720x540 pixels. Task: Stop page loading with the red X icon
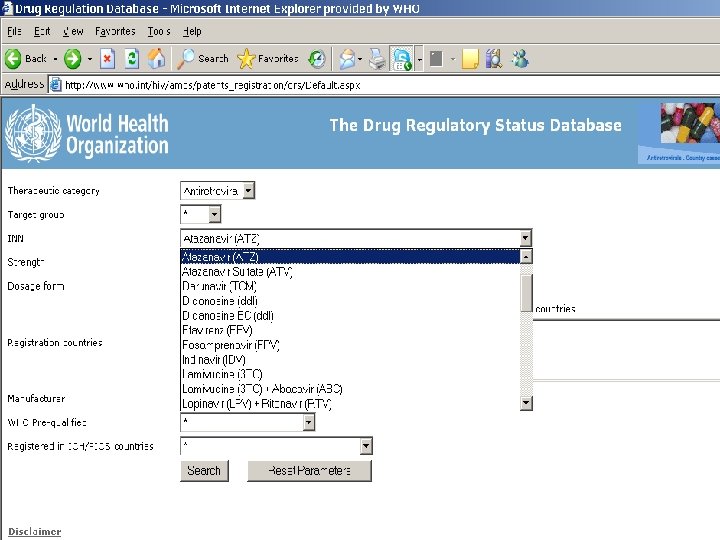coord(107,59)
